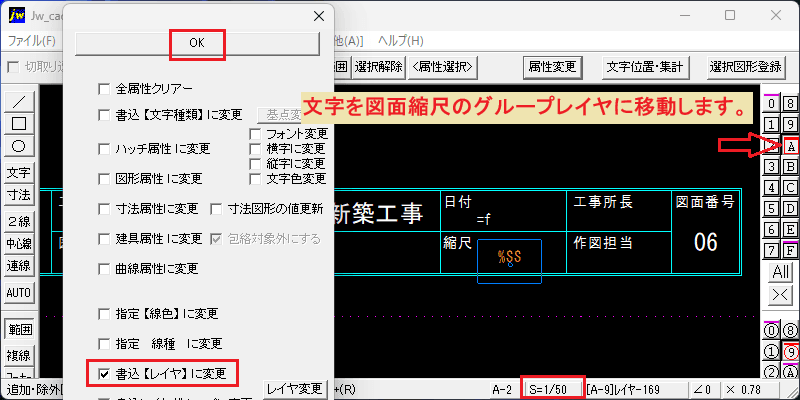Open scale setting S=1/50 in status bar
The image size is (800, 400).
pos(553,390)
